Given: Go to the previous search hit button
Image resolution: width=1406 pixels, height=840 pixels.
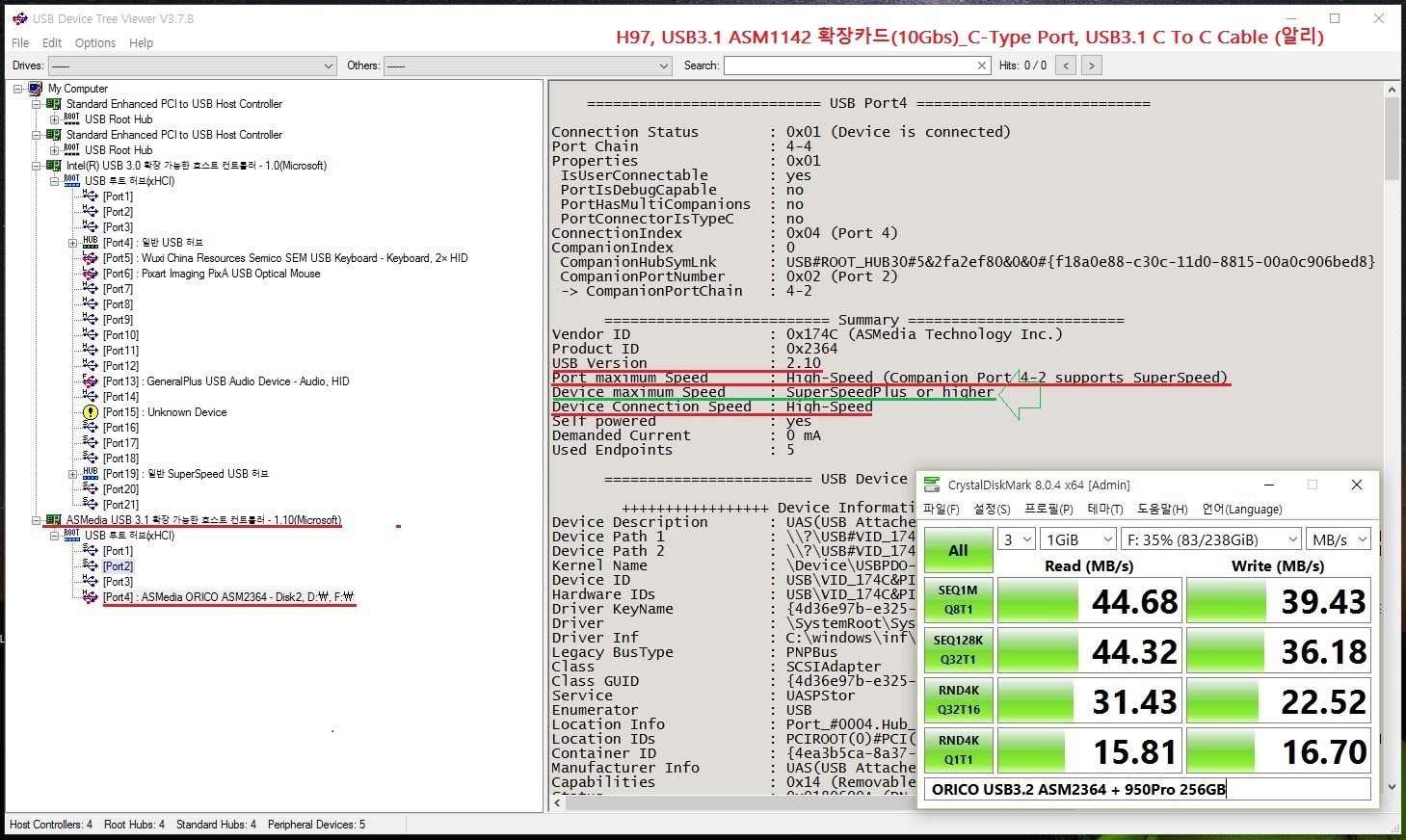Looking at the screenshot, I should pos(1065,66).
